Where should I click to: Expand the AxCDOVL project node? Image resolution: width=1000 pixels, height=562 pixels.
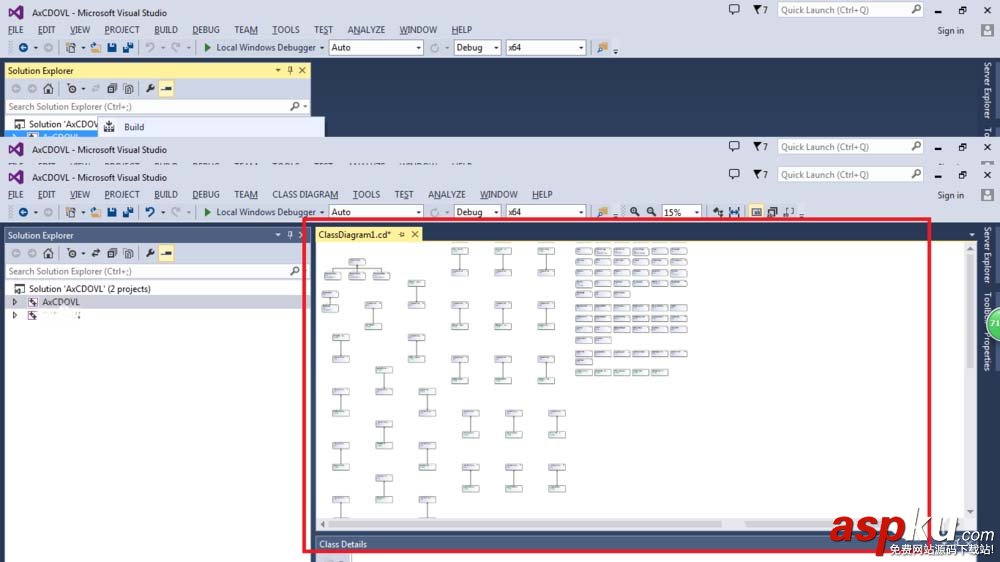click(x=15, y=302)
